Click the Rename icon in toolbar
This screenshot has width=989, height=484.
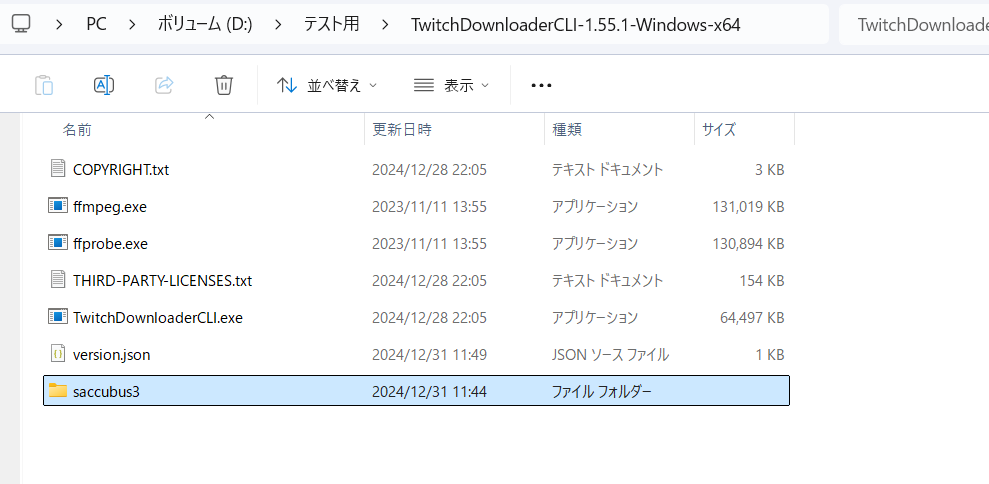pyautogui.click(x=104, y=85)
